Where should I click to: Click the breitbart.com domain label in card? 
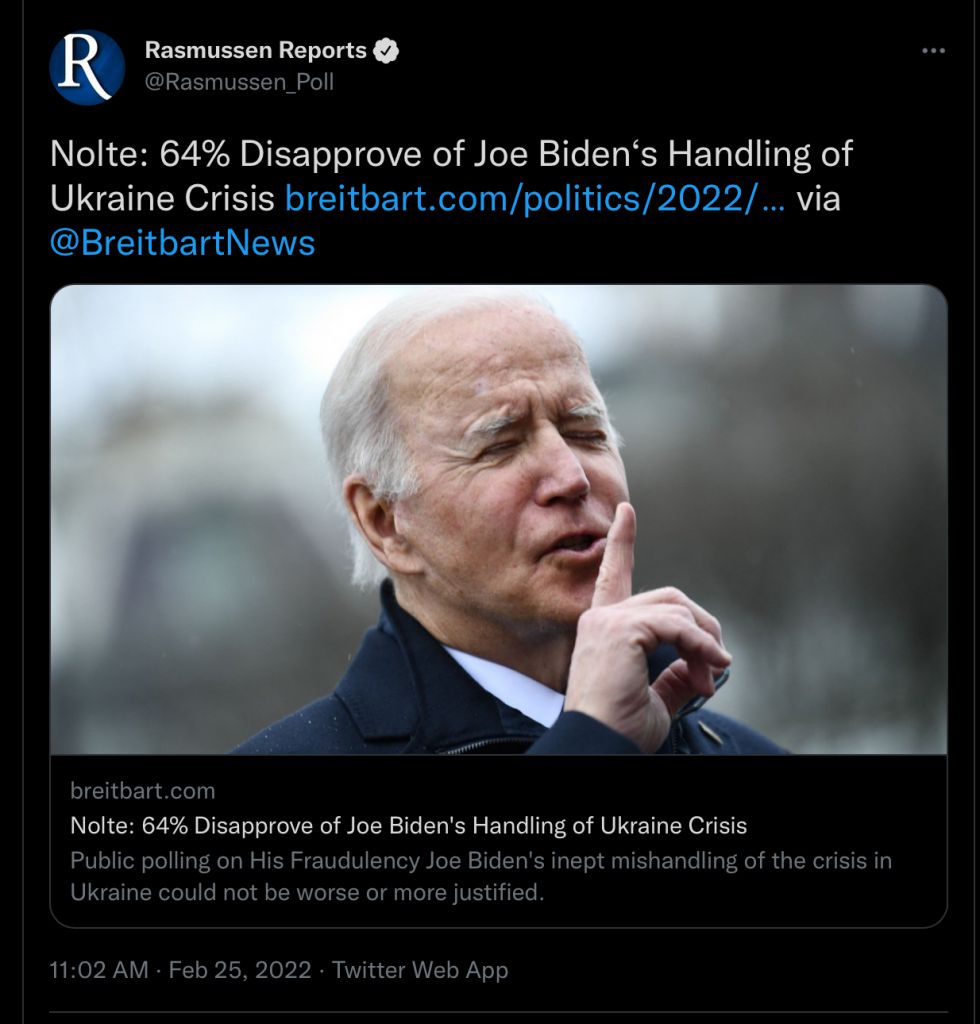click(x=142, y=791)
